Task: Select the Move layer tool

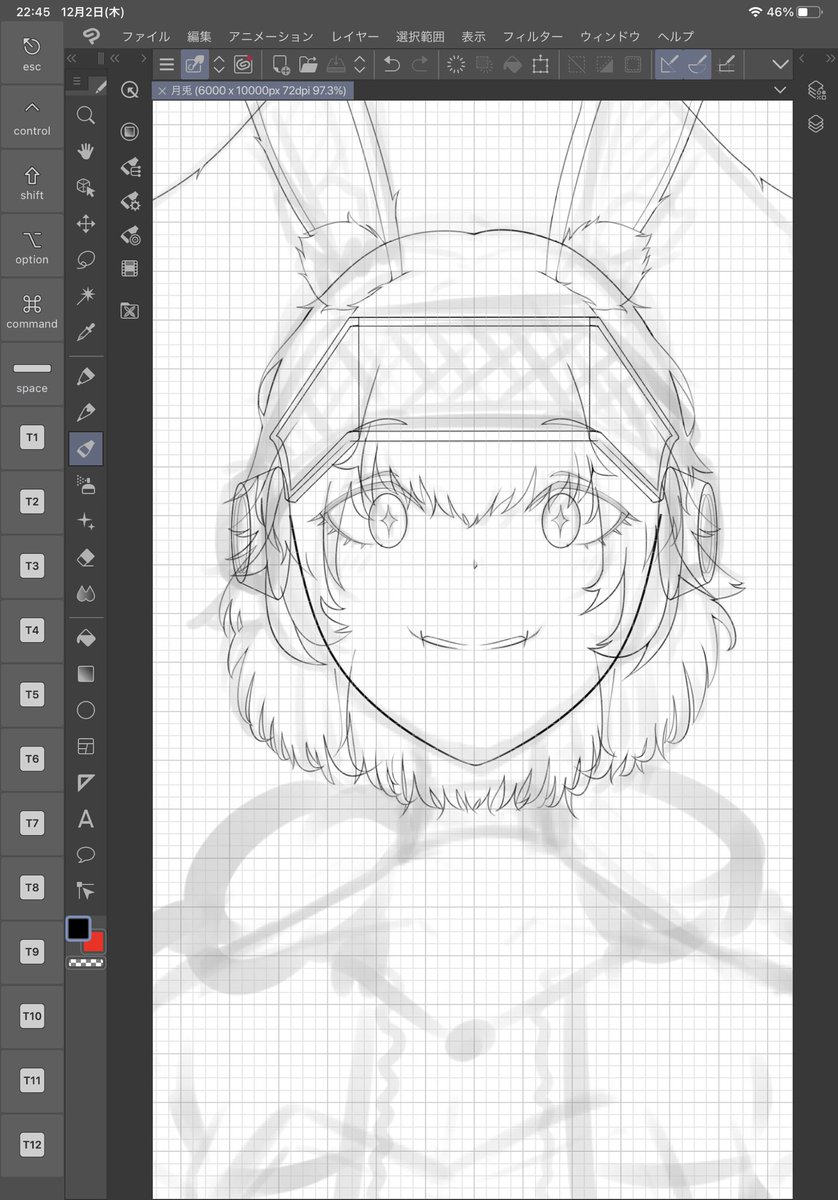Action: tap(86, 223)
